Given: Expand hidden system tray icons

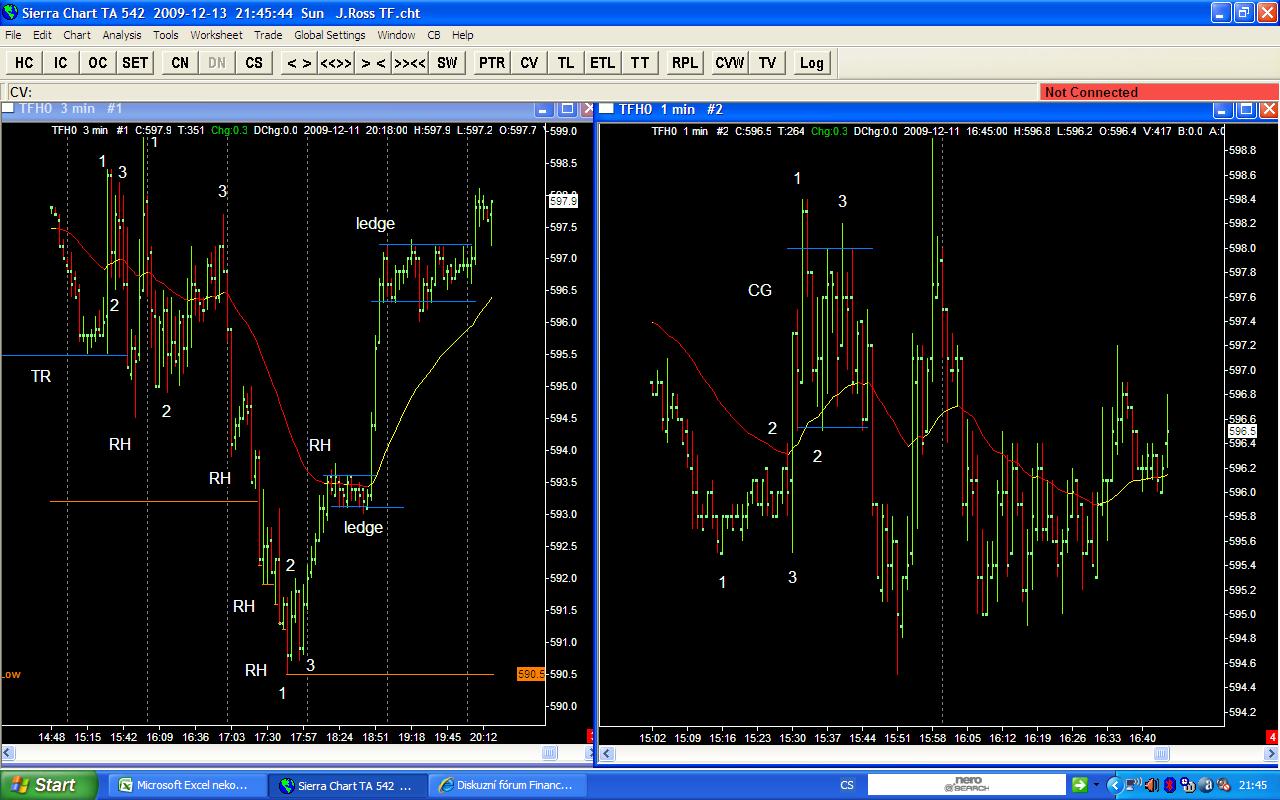Looking at the screenshot, I should [1117, 785].
